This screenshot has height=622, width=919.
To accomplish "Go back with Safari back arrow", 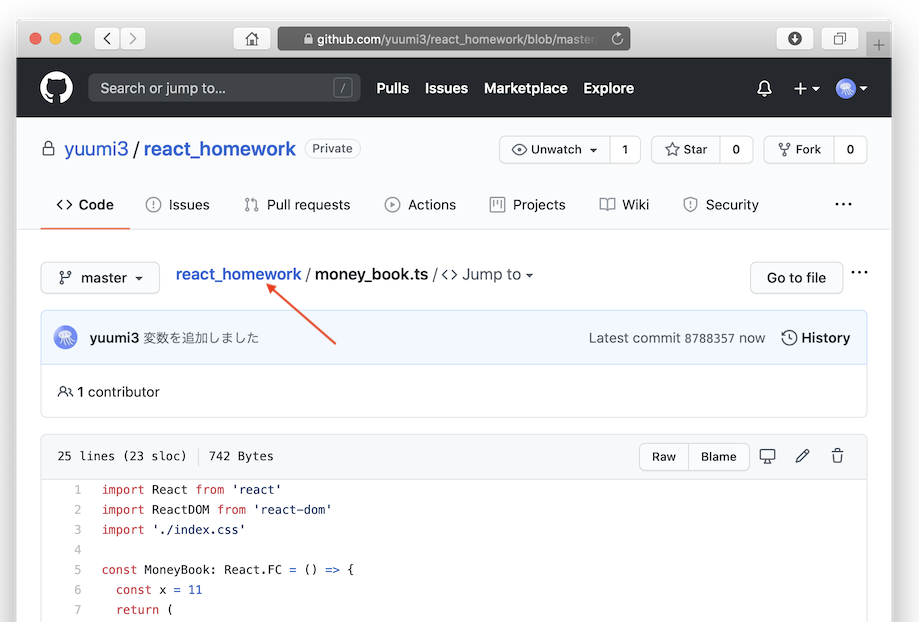I will 107,39.
